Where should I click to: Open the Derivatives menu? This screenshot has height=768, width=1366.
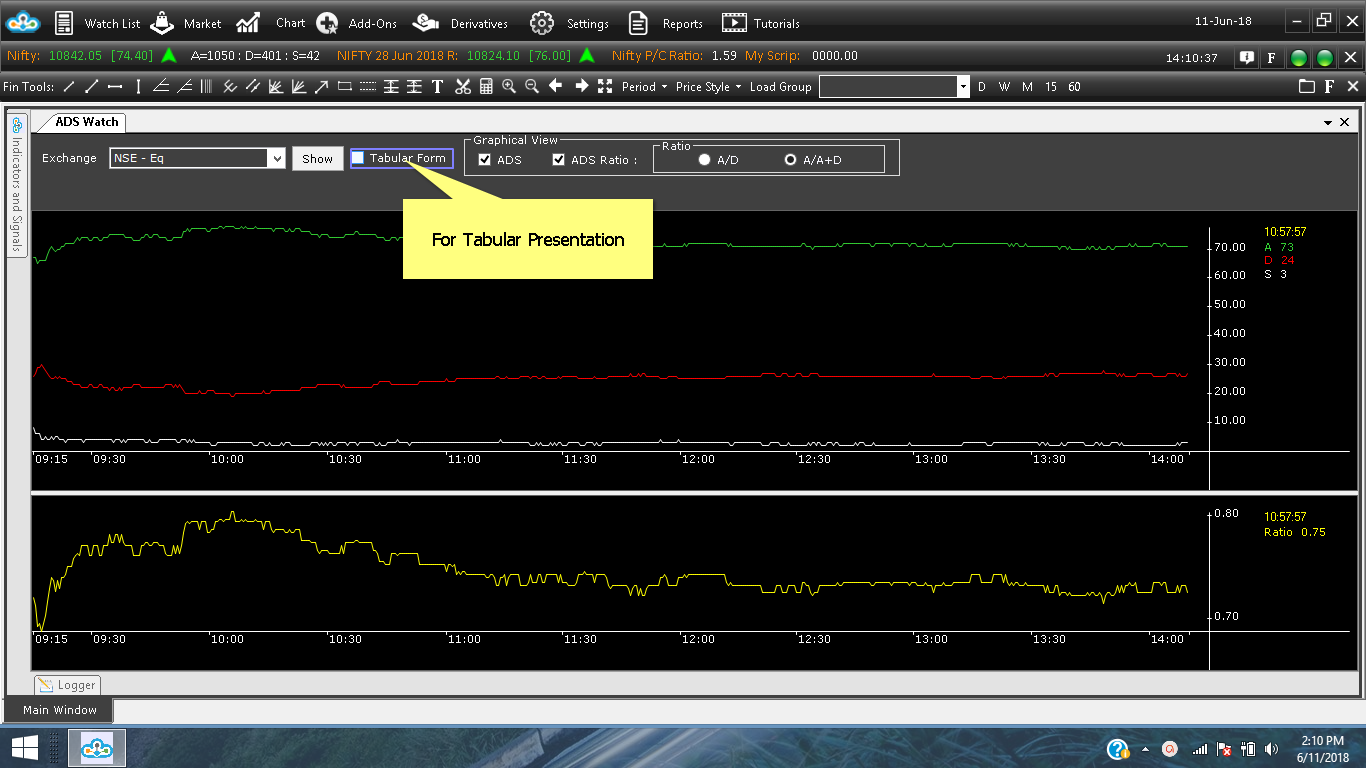[x=461, y=23]
